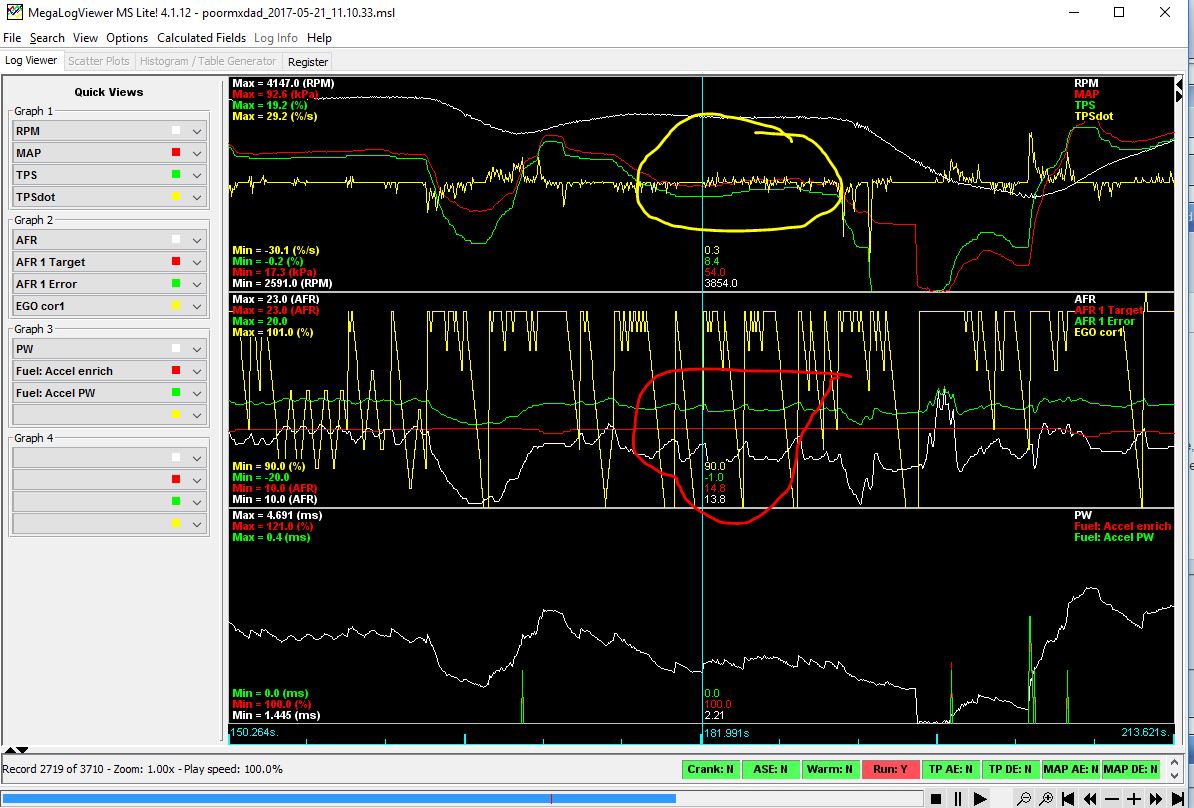Click the Quick Views heading
This screenshot has height=808, width=1194.
tap(109, 92)
